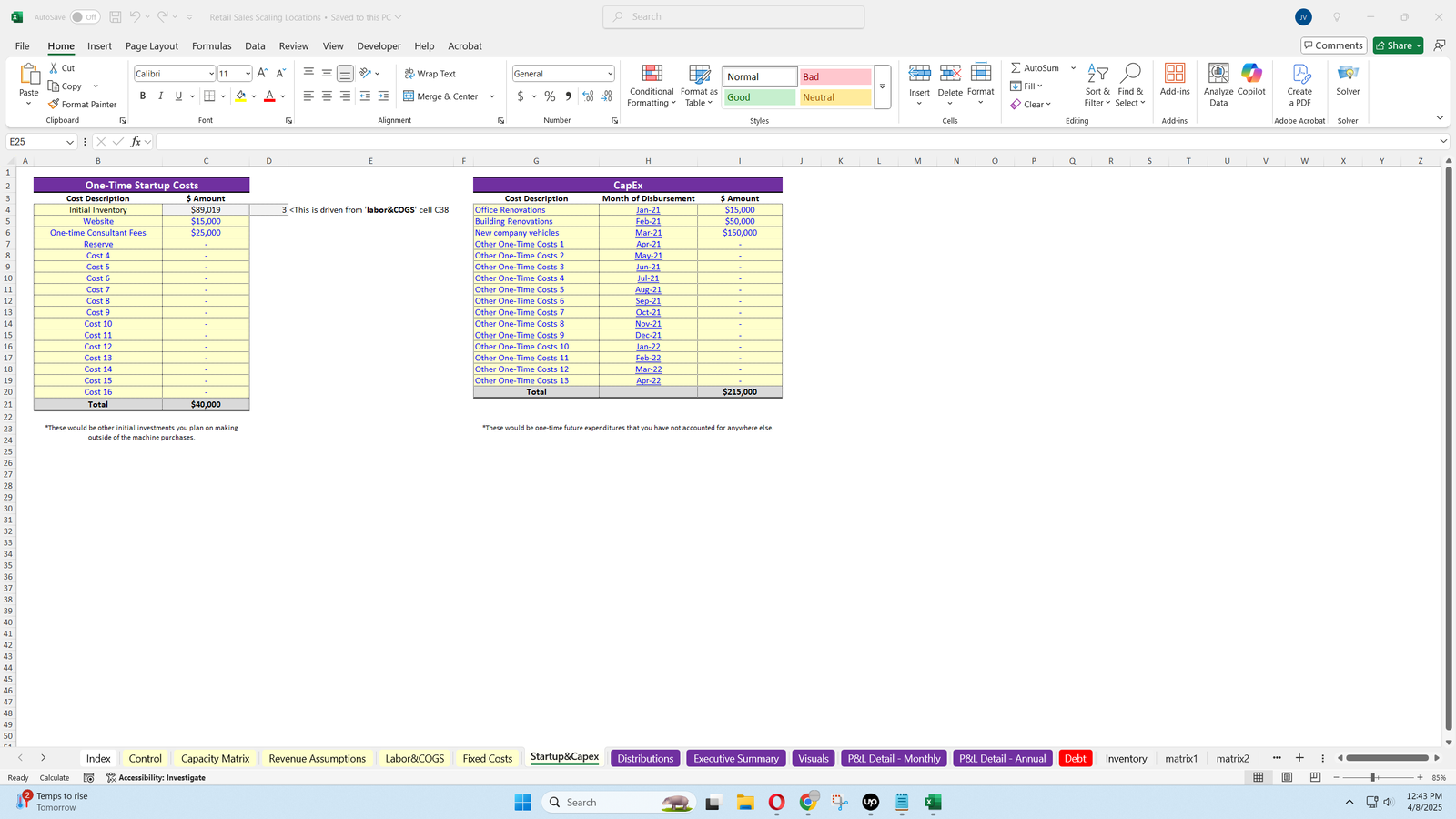Click the Share button
This screenshot has width=1456, height=819.
1397,45
